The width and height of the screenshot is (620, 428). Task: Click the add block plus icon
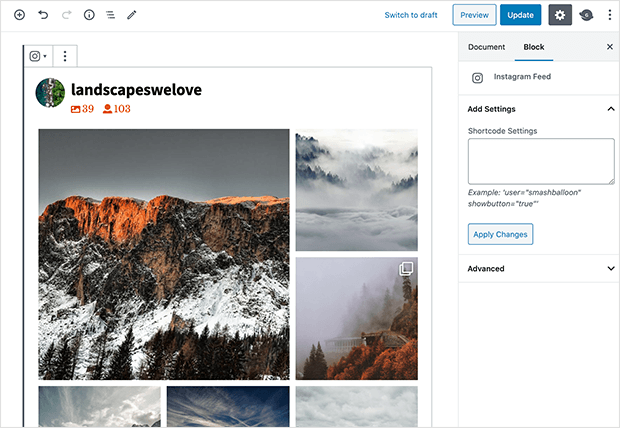point(19,15)
